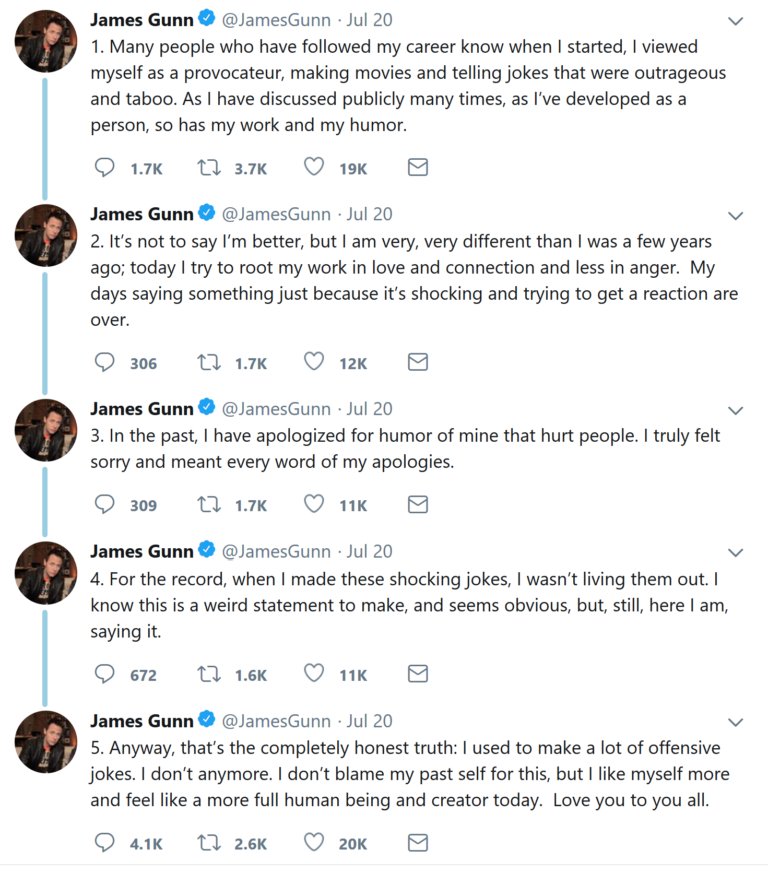Click envelope icon under tweet 4

(x=418, y=674)
